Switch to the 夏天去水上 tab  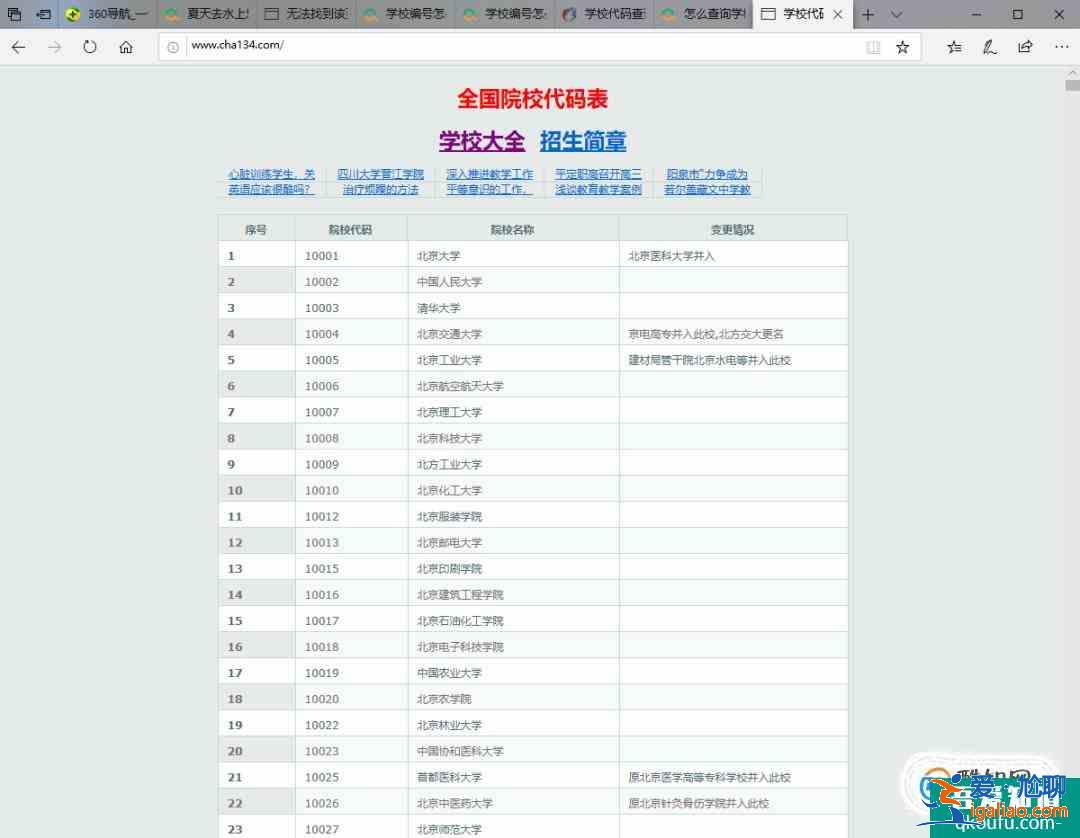click(x=207, y=14)
